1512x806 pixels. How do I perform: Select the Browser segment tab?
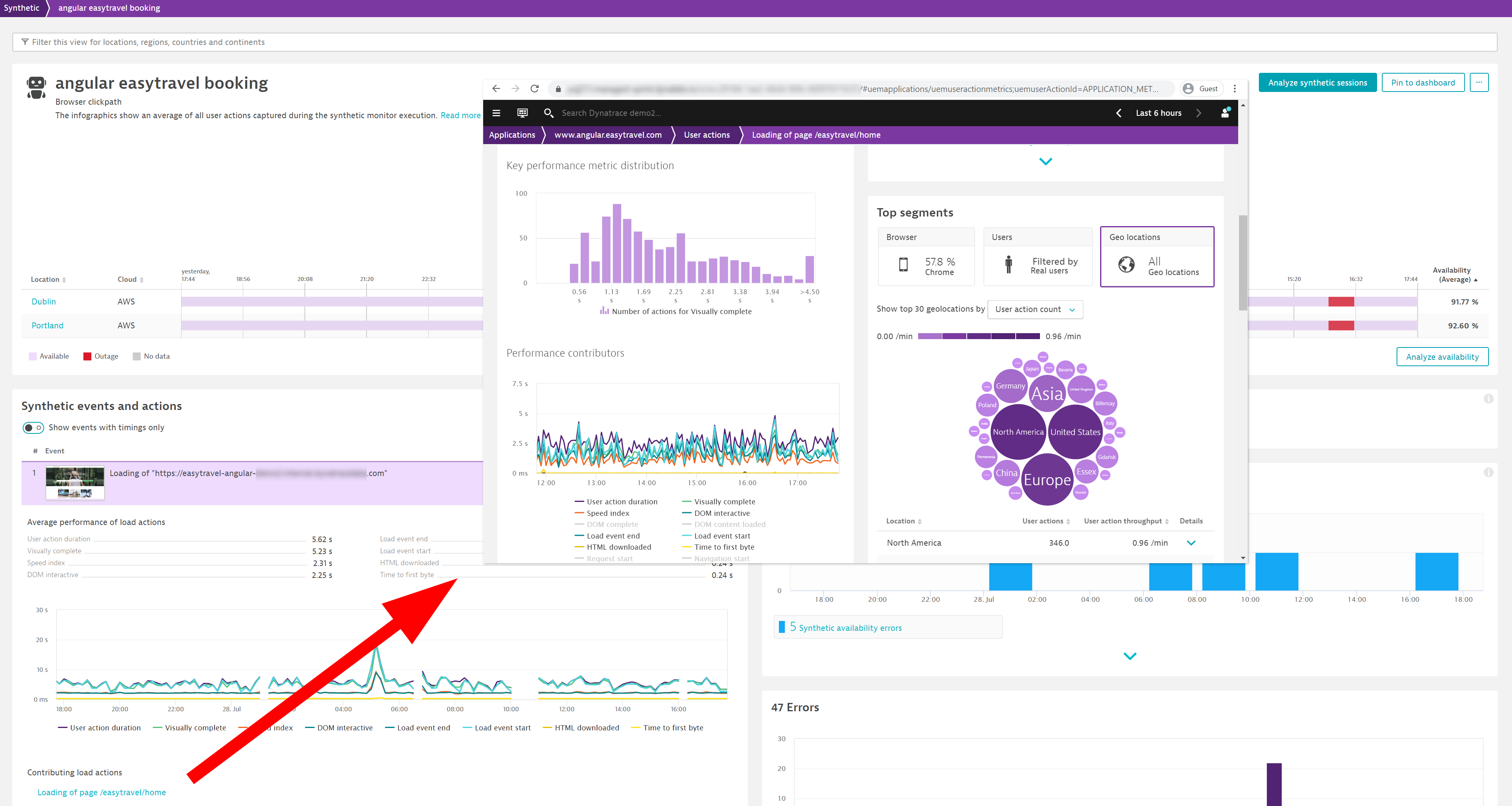tap(926, 257)
